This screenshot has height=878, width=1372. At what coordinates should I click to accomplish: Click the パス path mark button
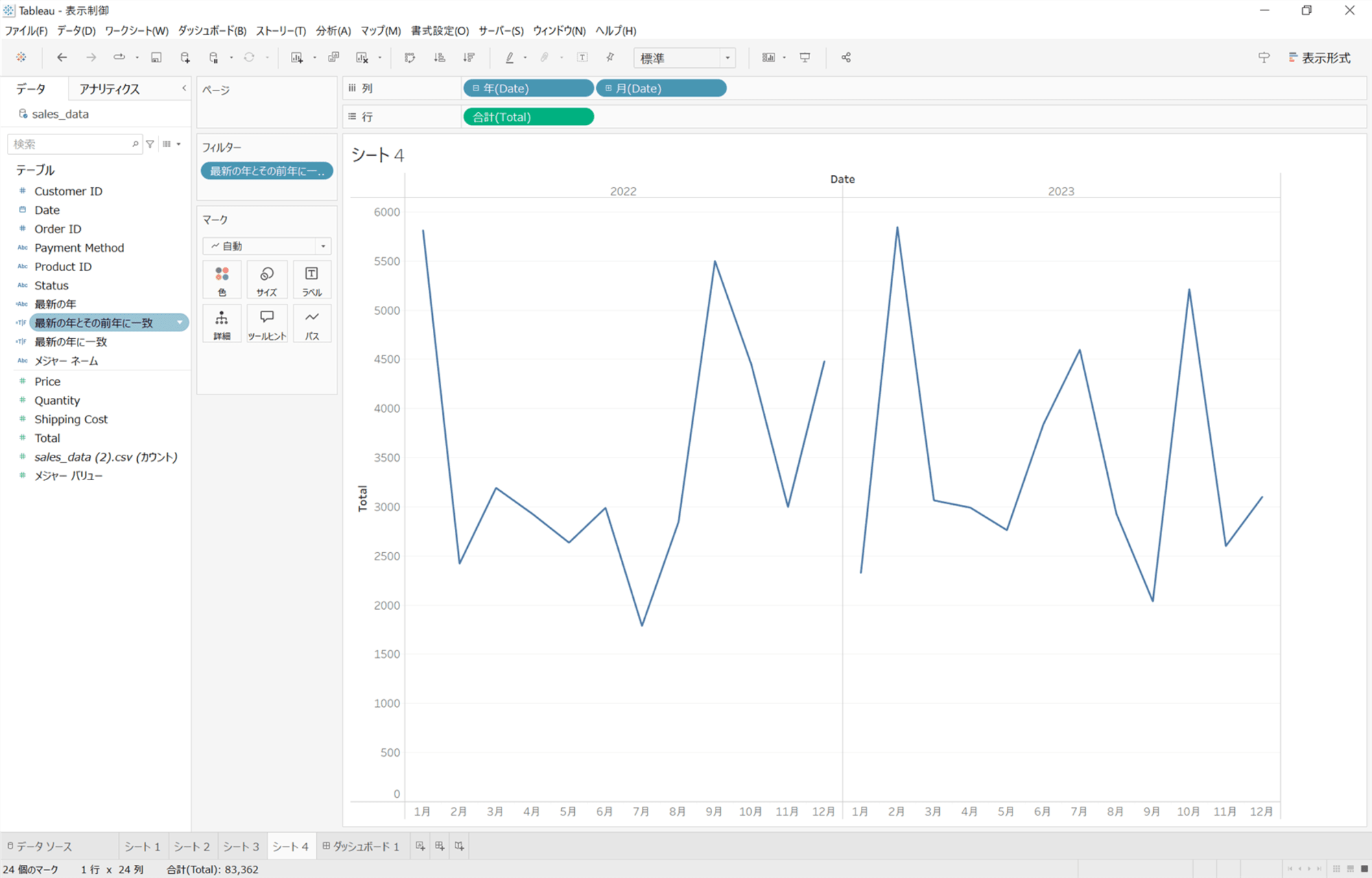pos(312,324)
